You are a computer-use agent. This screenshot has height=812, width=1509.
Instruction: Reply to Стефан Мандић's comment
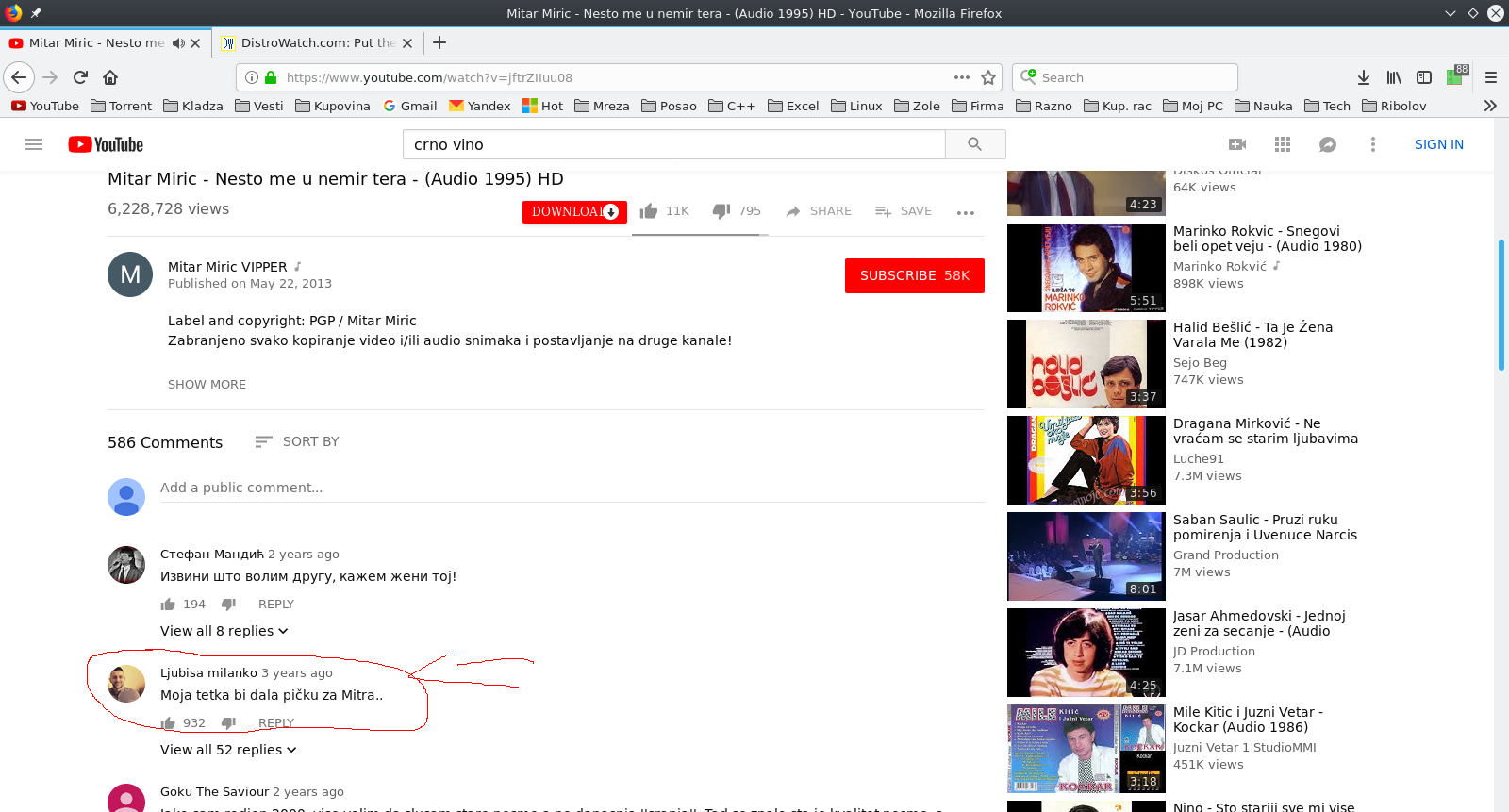coord(276,605)
